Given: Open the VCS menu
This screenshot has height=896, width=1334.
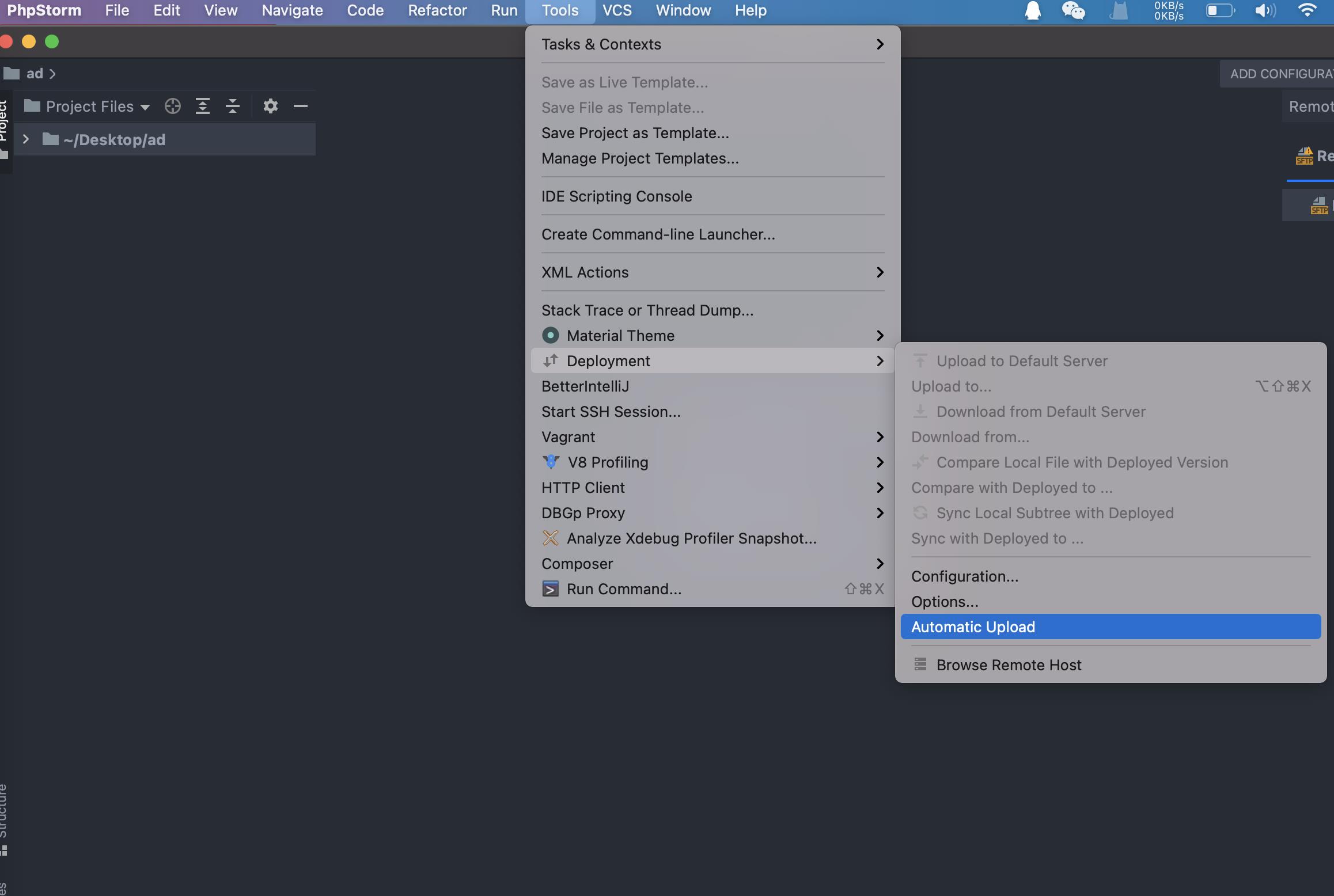Looking at the screenshot, I should tap(617, 10).
